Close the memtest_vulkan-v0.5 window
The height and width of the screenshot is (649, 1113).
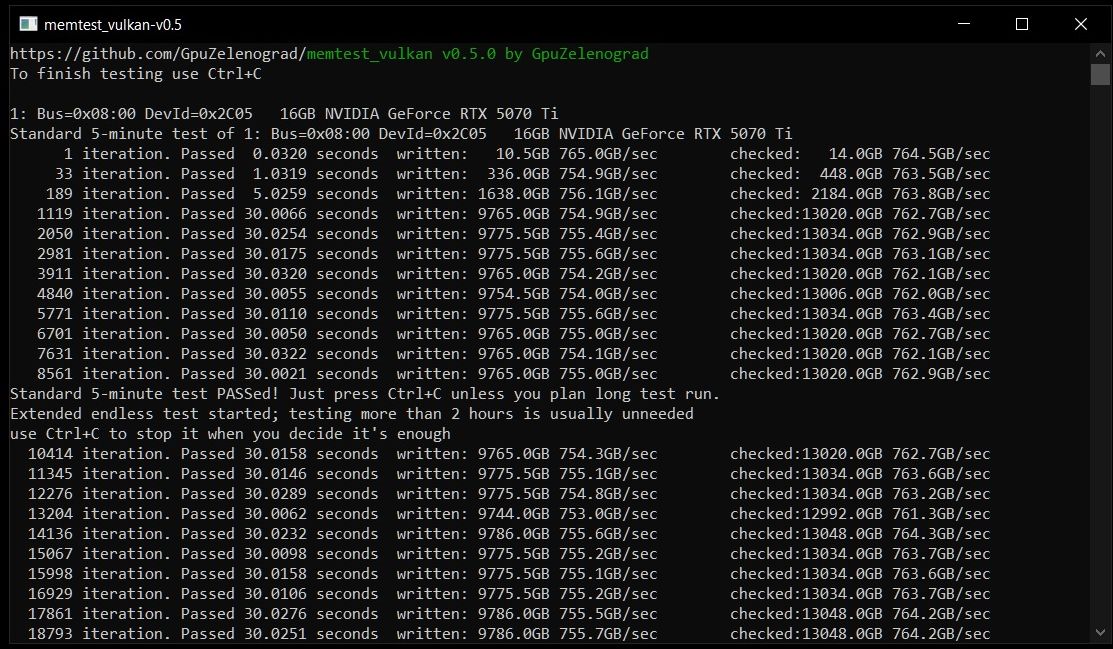[1080, 24]
